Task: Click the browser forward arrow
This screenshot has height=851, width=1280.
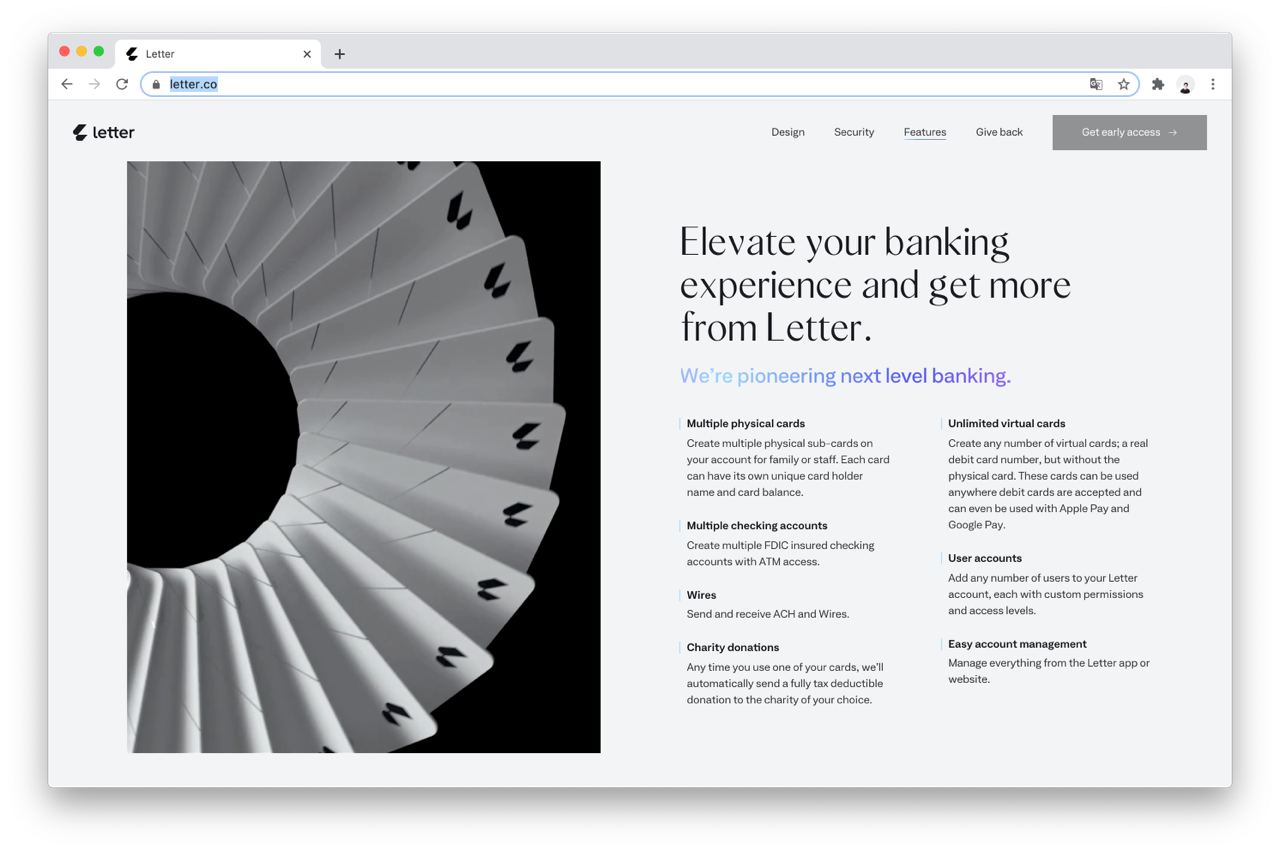Action: [x=94, y=84]
